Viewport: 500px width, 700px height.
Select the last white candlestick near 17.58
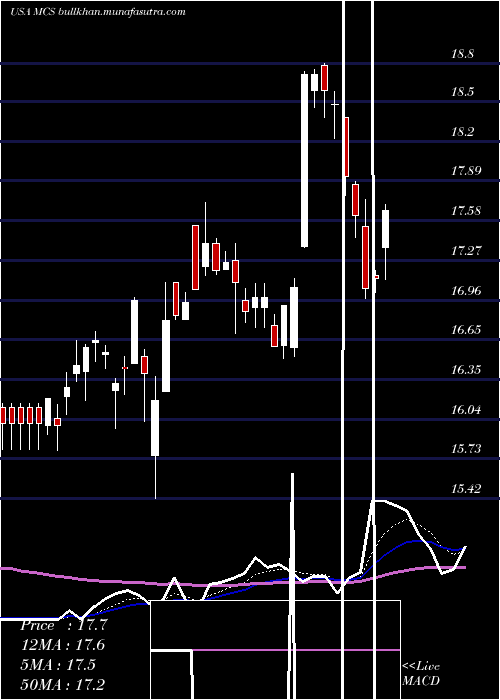point(385,229)
